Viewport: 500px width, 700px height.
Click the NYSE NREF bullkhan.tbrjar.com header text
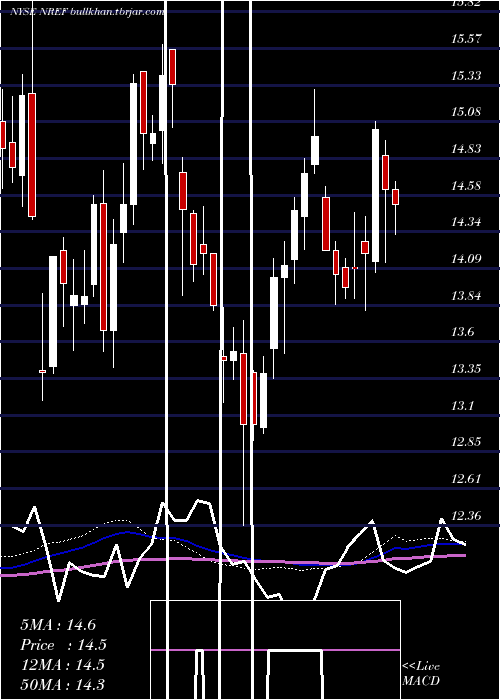pos(87,12)
